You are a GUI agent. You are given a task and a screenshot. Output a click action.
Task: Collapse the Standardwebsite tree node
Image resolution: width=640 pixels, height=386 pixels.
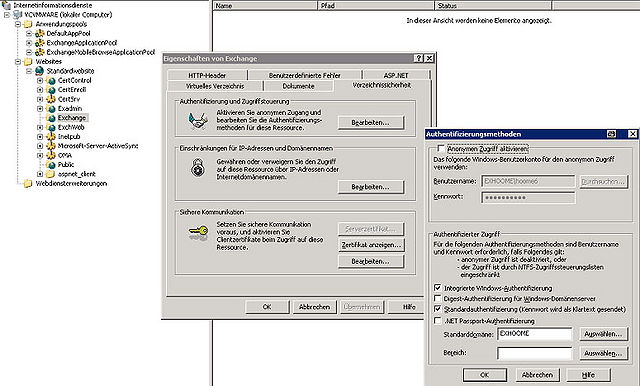point(29,71)
